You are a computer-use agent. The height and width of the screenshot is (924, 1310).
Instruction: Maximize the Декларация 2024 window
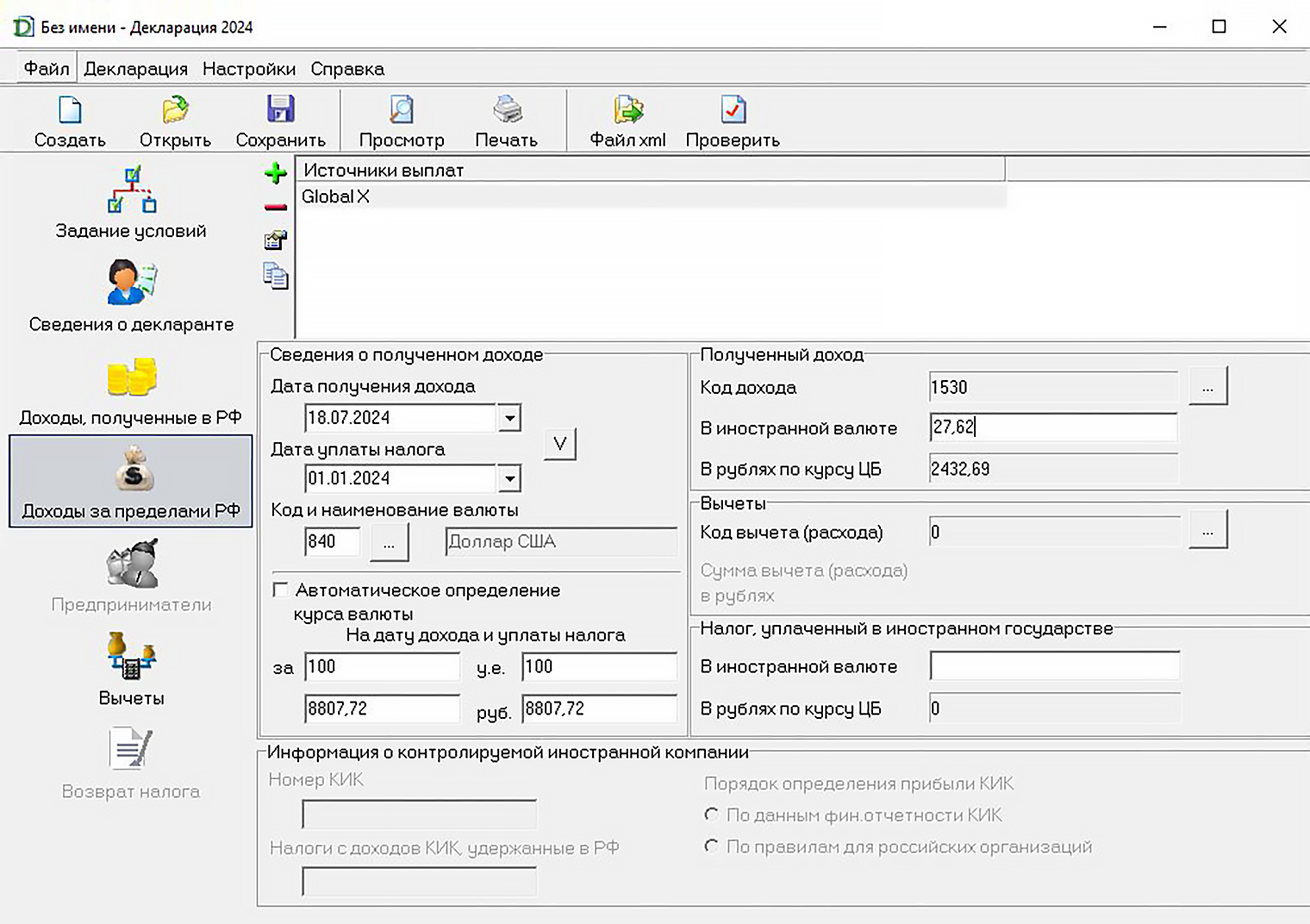coord(1219,27)
